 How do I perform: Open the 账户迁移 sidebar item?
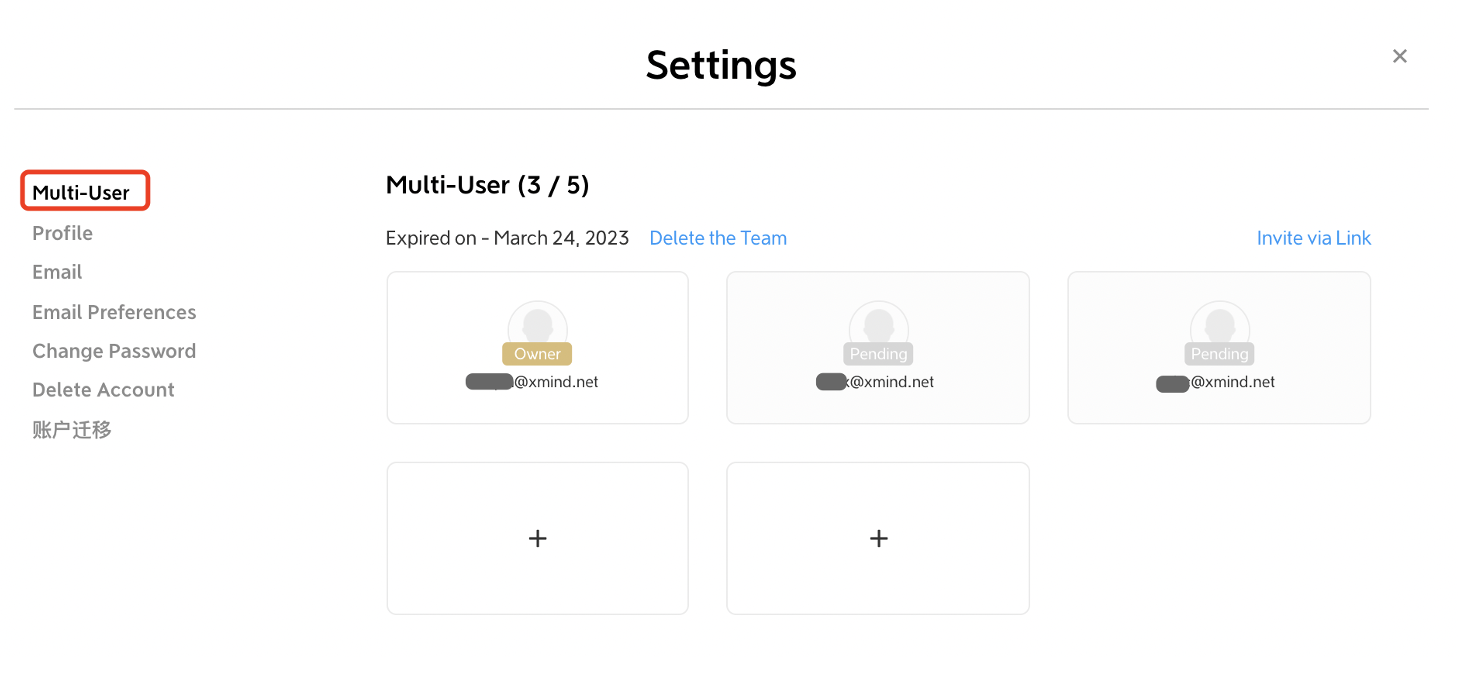tap(72, 430)
